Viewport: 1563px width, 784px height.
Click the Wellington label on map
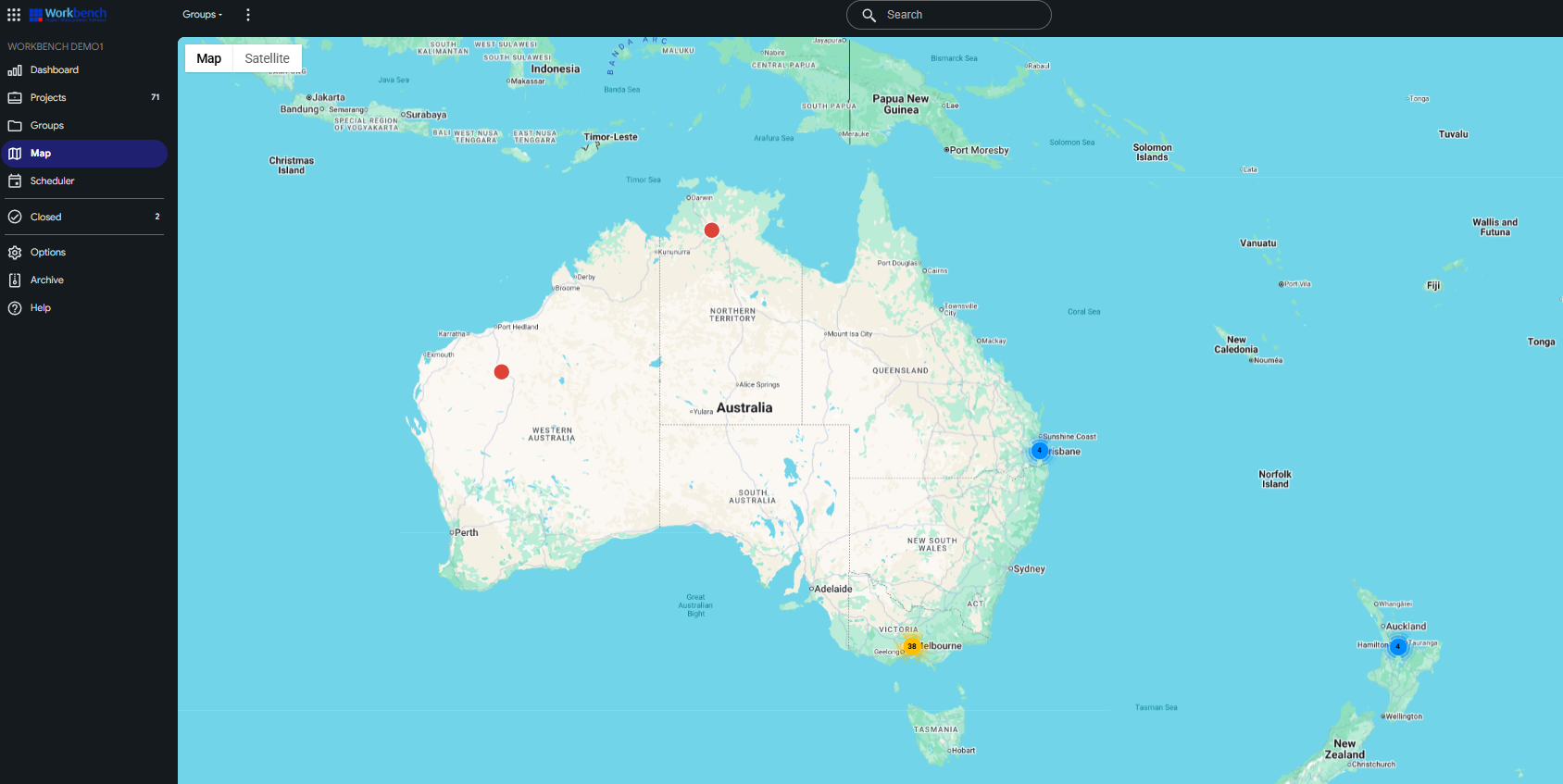1405,716
